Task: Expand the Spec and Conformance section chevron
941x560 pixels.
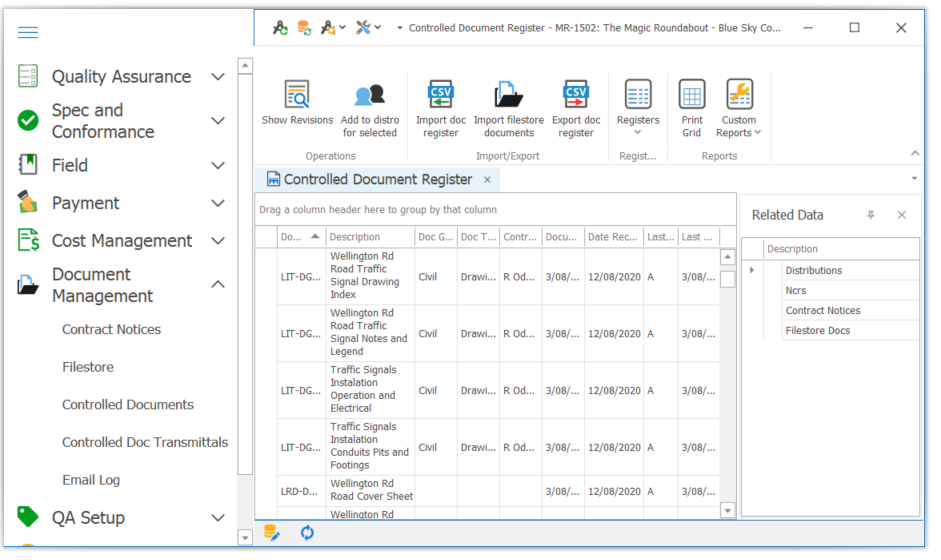Action: point(218,121)
